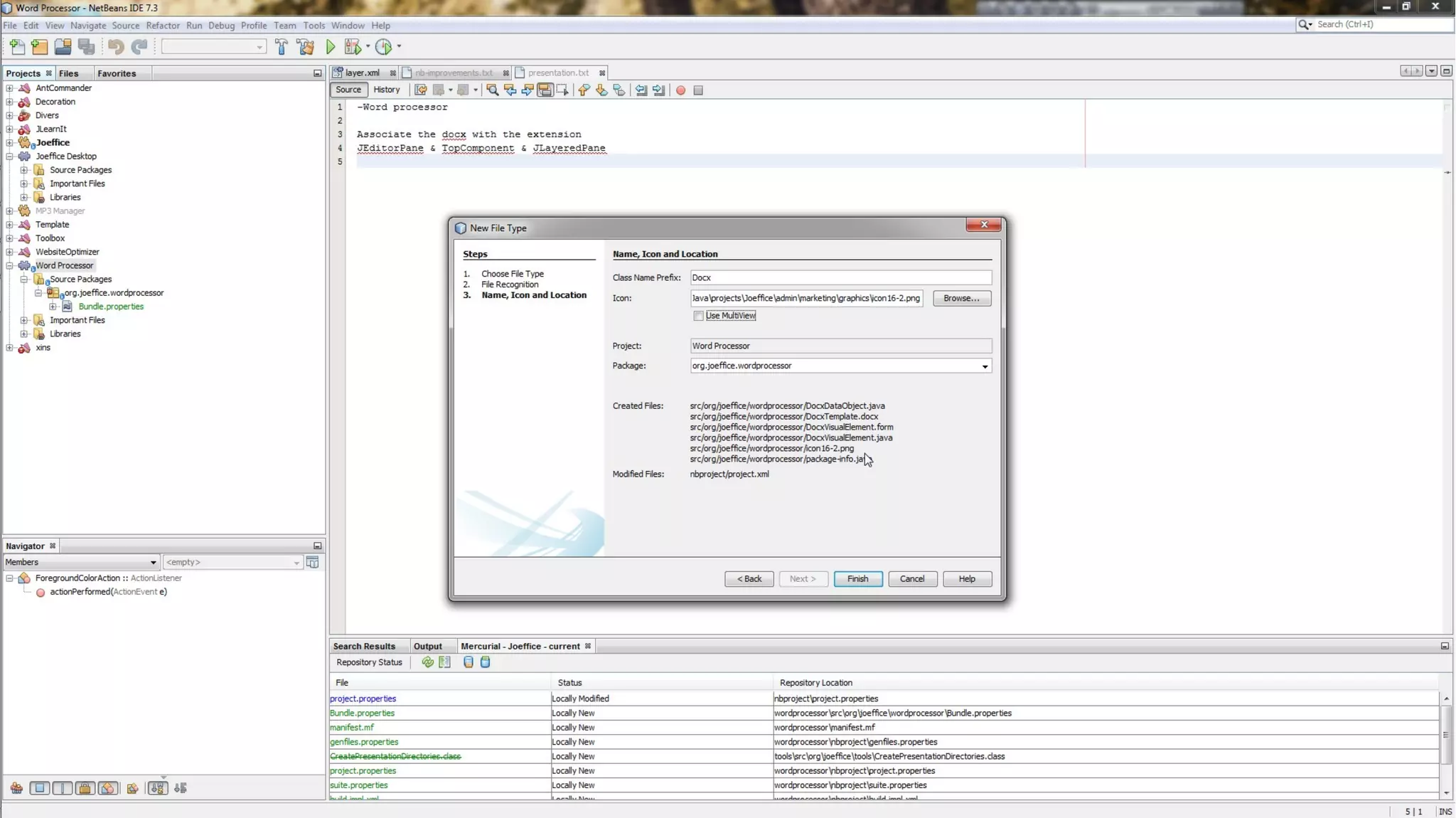Image resolution: width=1456 pixels, height=818 pixels.
Task: Click the Mercurial table vertical scrollbar
Action: click(x=1445, y=736)
